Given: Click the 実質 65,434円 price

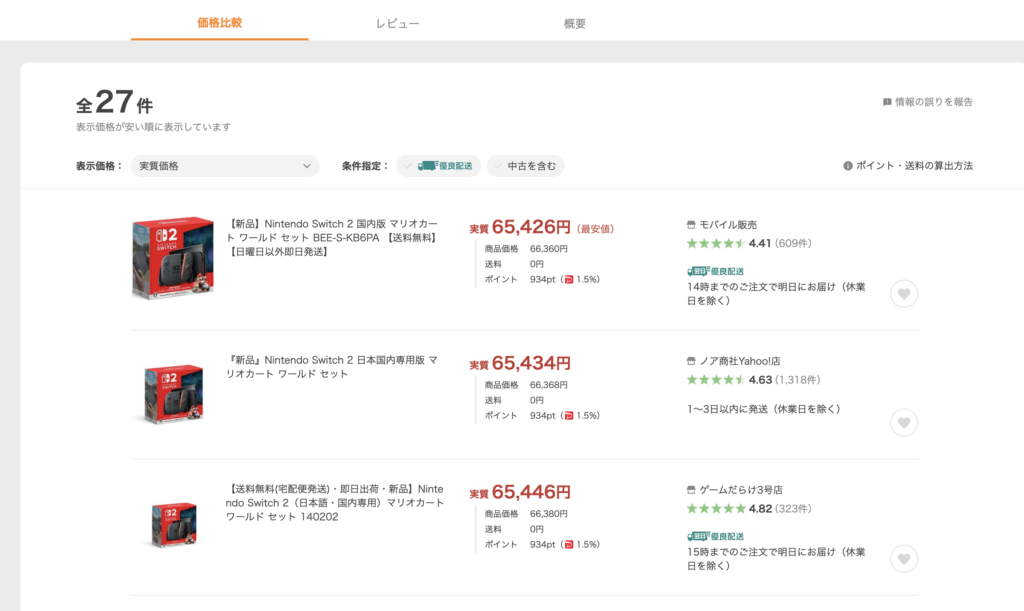Looking at the screenshot, I should 520,363.
